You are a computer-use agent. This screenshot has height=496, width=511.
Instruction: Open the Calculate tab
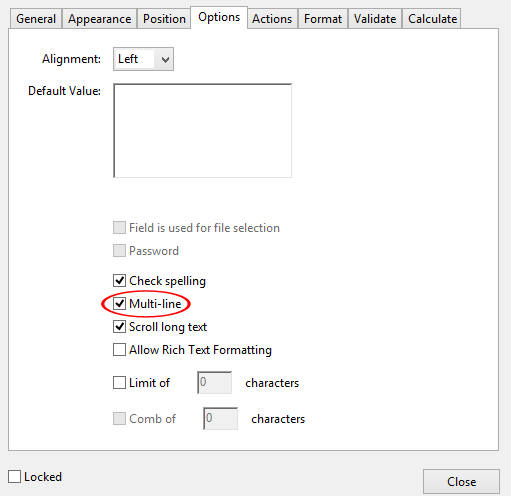pos(432,19)
